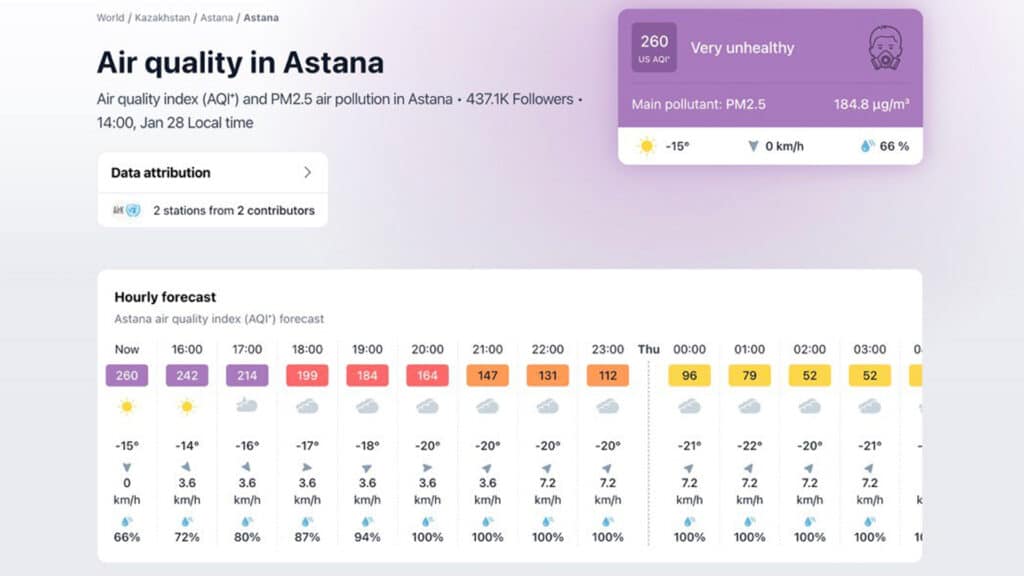
Task: Click humidity droplet icon beside 66 %
Action: click(867, 146)
